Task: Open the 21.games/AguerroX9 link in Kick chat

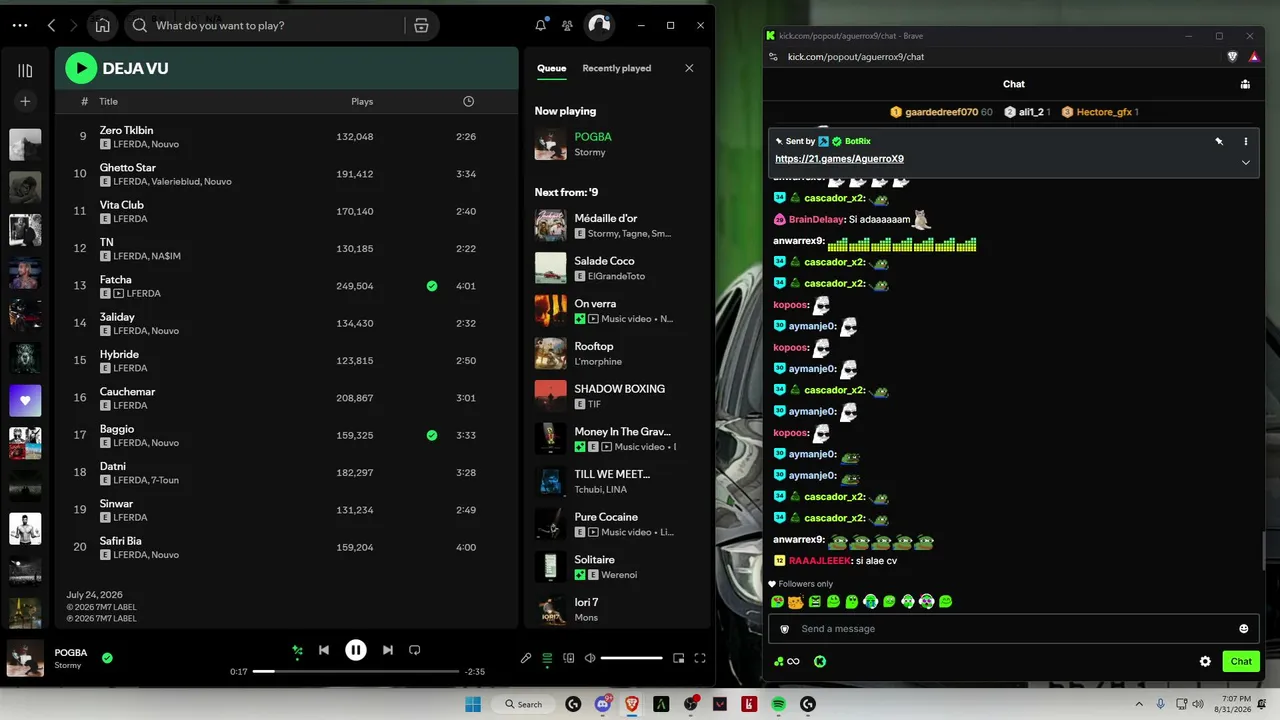Action: [x=840, y=159]
